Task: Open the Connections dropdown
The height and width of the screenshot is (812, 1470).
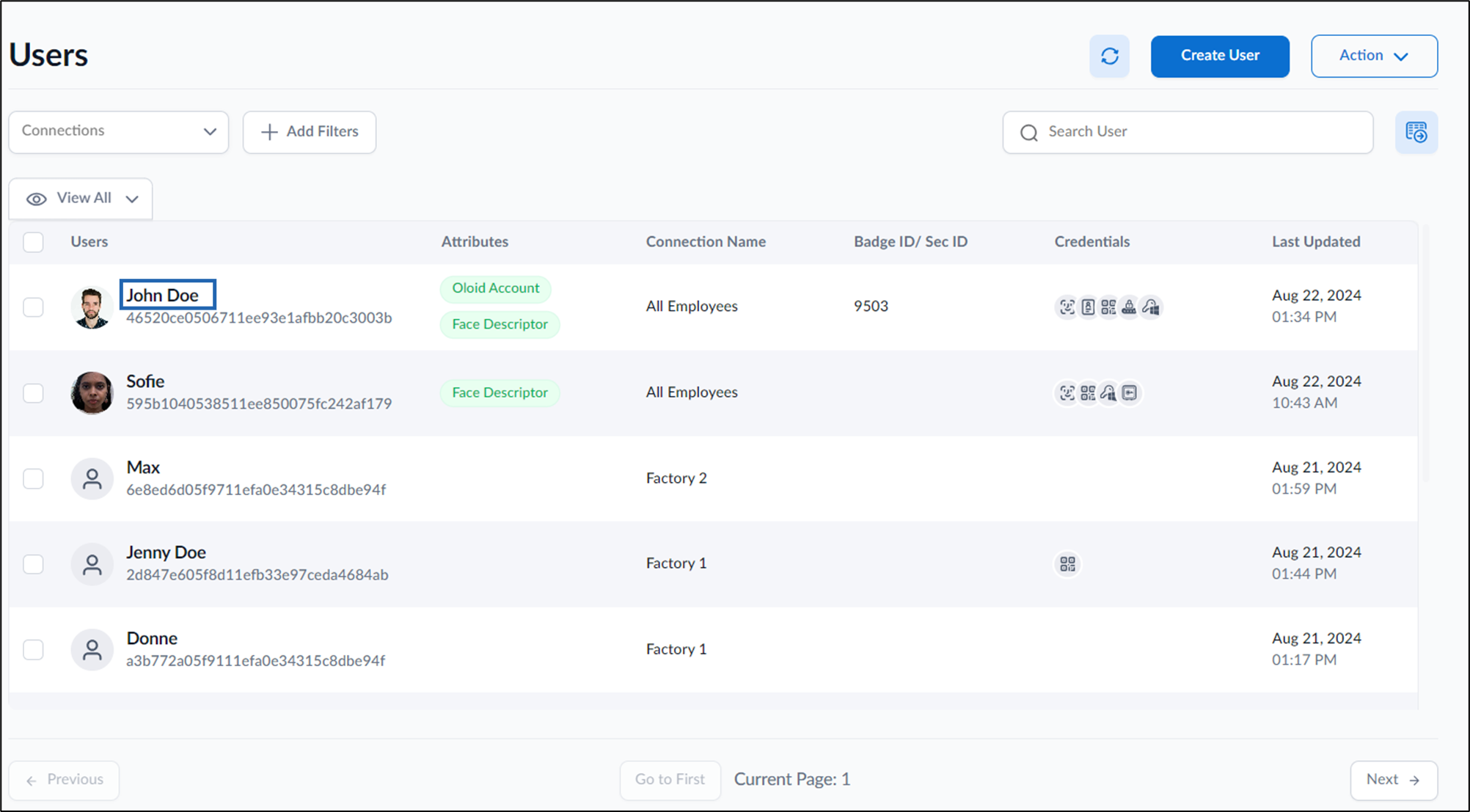Action: point(119,132)
